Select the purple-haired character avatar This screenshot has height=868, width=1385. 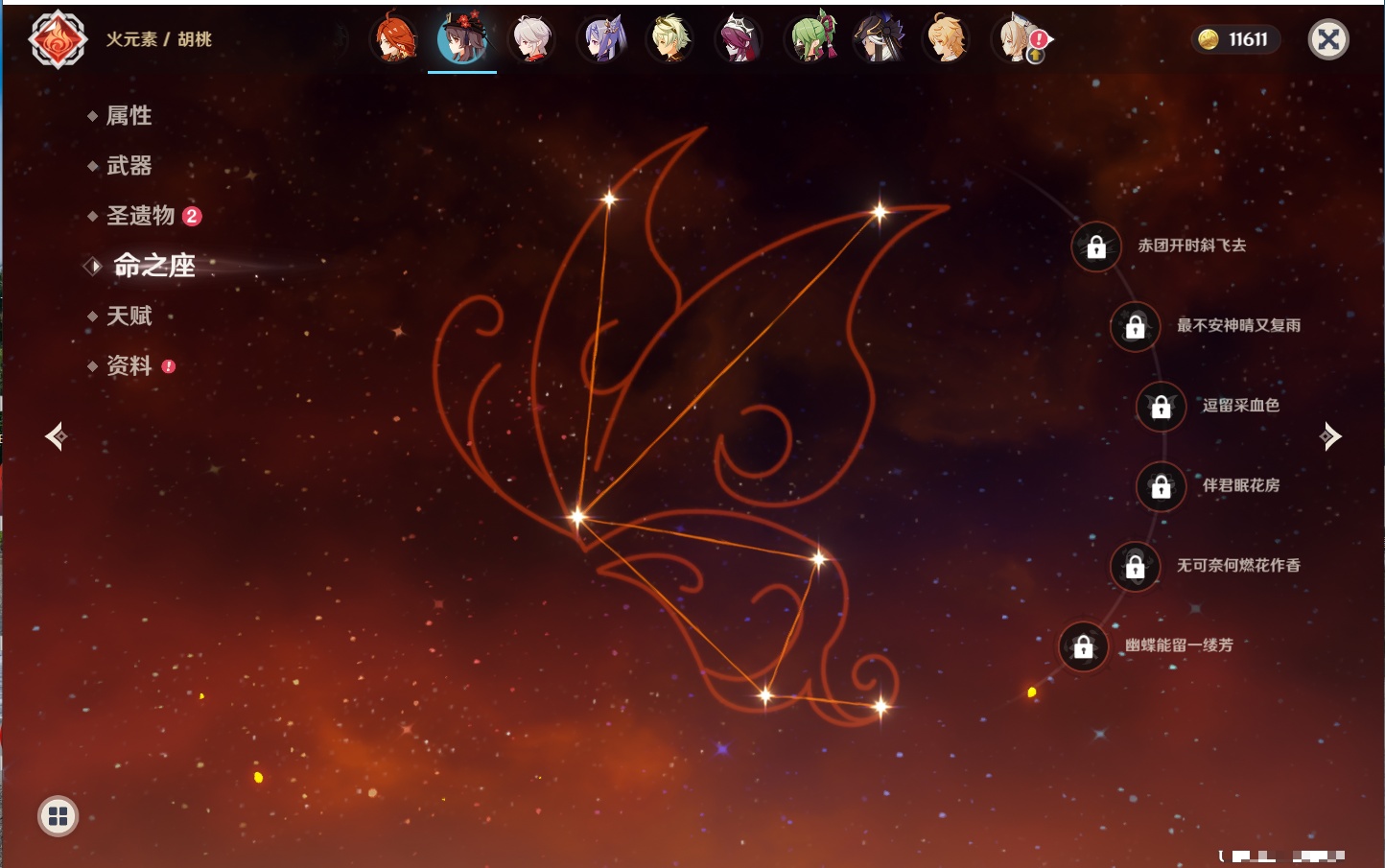[x=602, y=39]
